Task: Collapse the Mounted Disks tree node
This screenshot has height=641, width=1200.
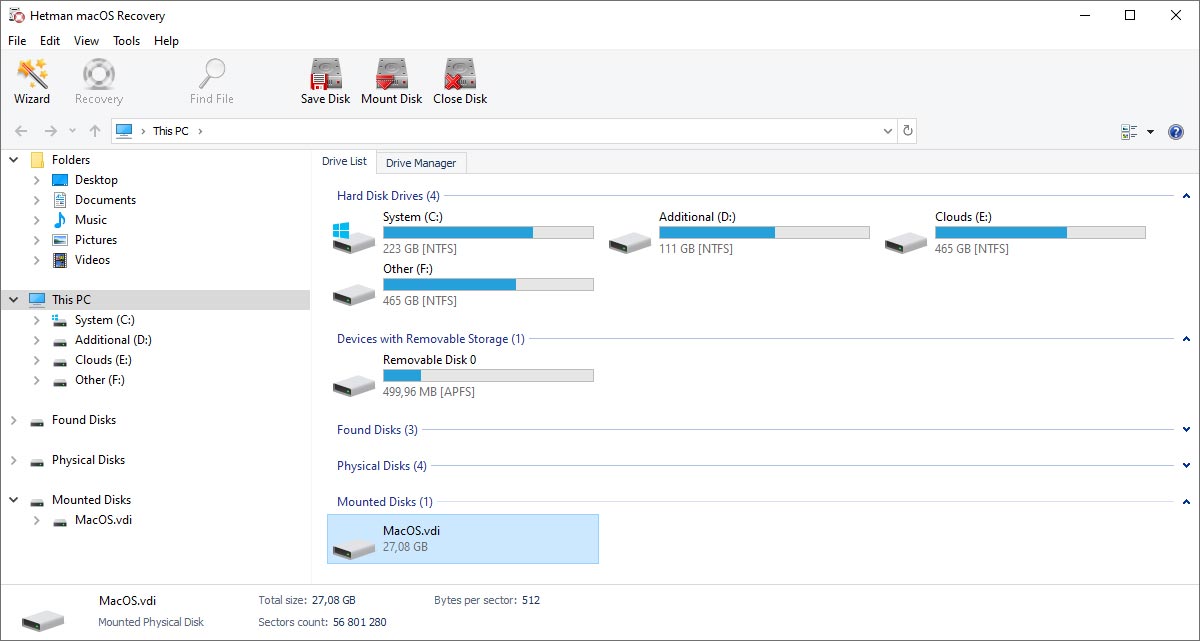Action: 14,500
